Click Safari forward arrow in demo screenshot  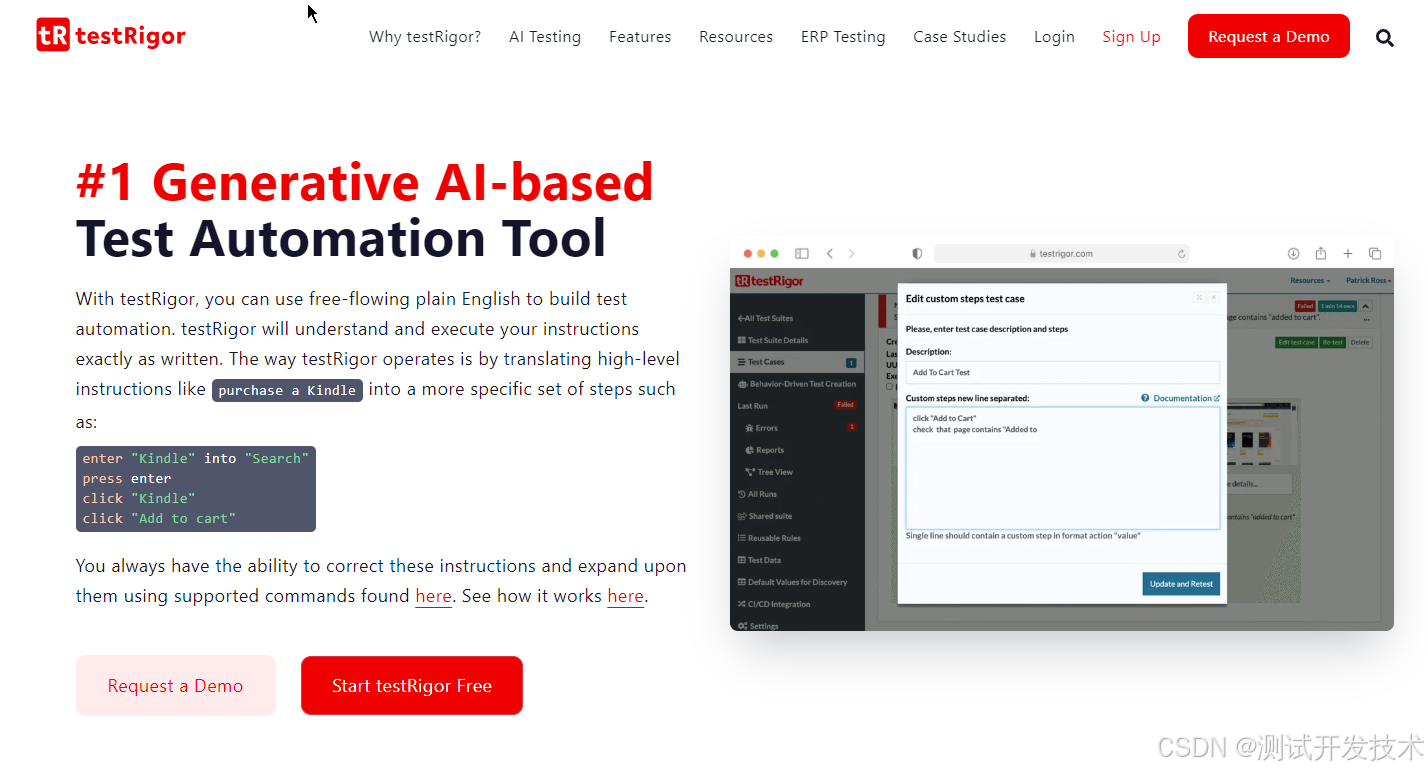click(x=851, y=254)
